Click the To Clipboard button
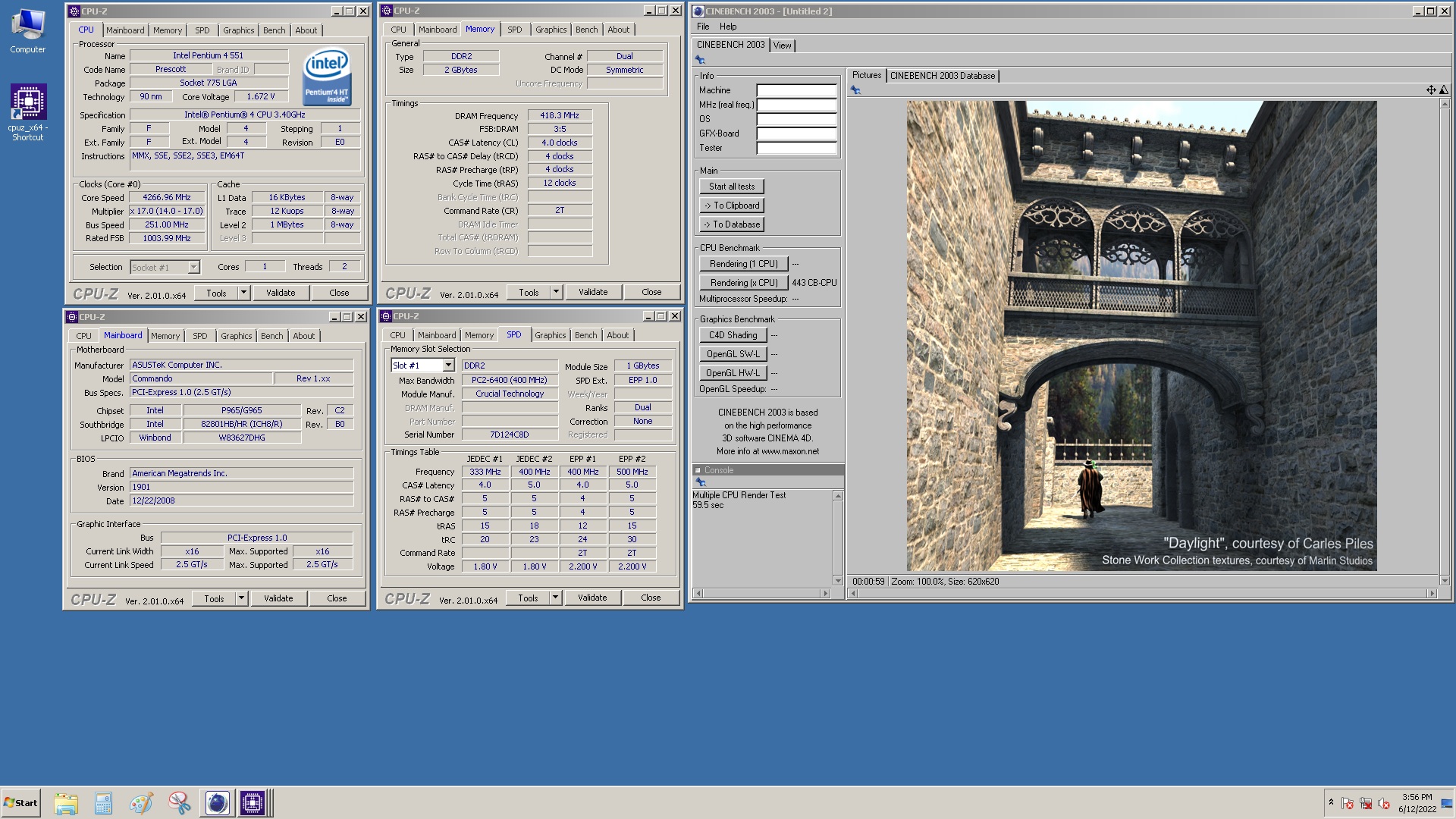Image resolution: width=1456 pixels, height=819 pixels. [x=732, y=206]
